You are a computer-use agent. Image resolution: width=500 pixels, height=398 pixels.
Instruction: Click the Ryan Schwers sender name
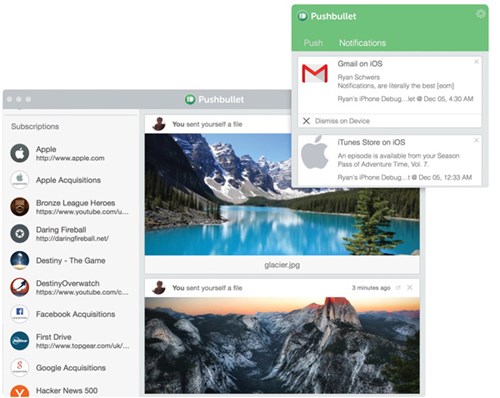click(359, 77)
